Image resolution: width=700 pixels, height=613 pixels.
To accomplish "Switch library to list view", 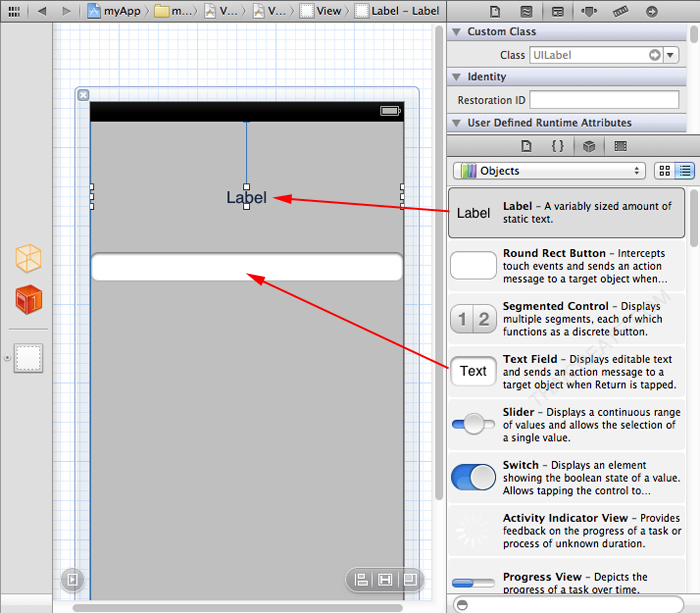I will pyautogui.click(x=686, y=171).
